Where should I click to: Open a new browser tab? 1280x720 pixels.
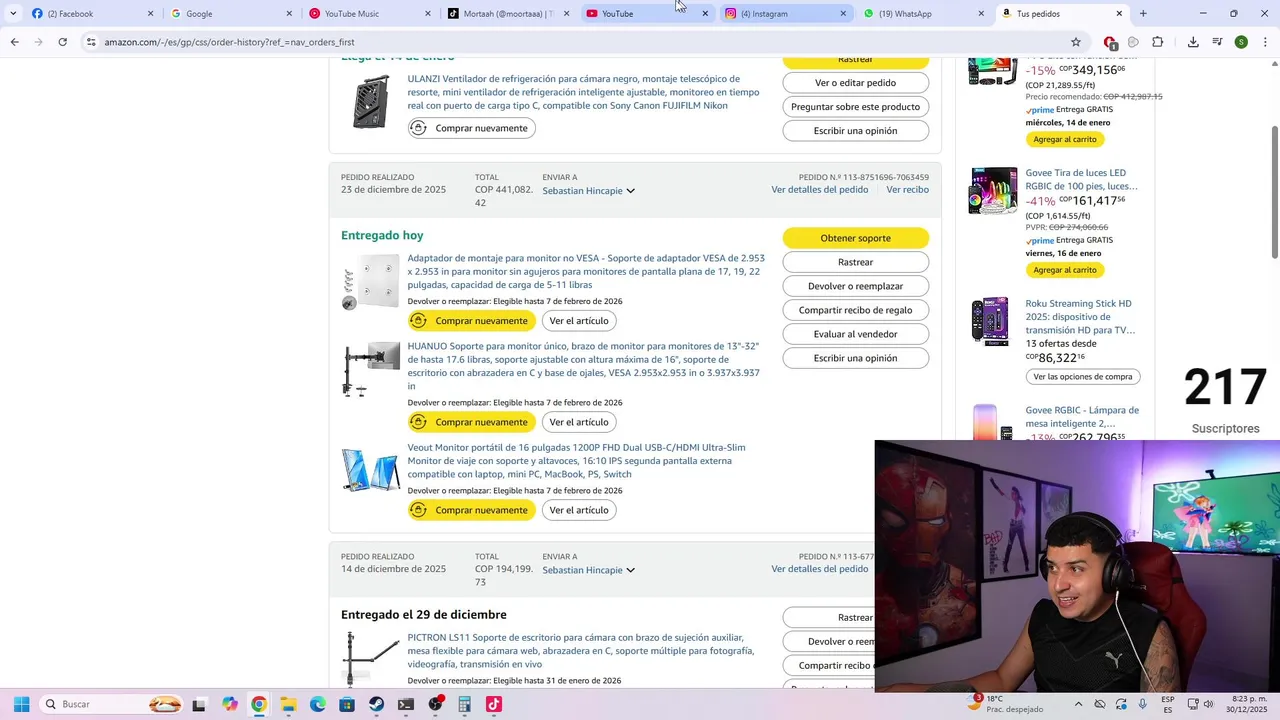1143,13
